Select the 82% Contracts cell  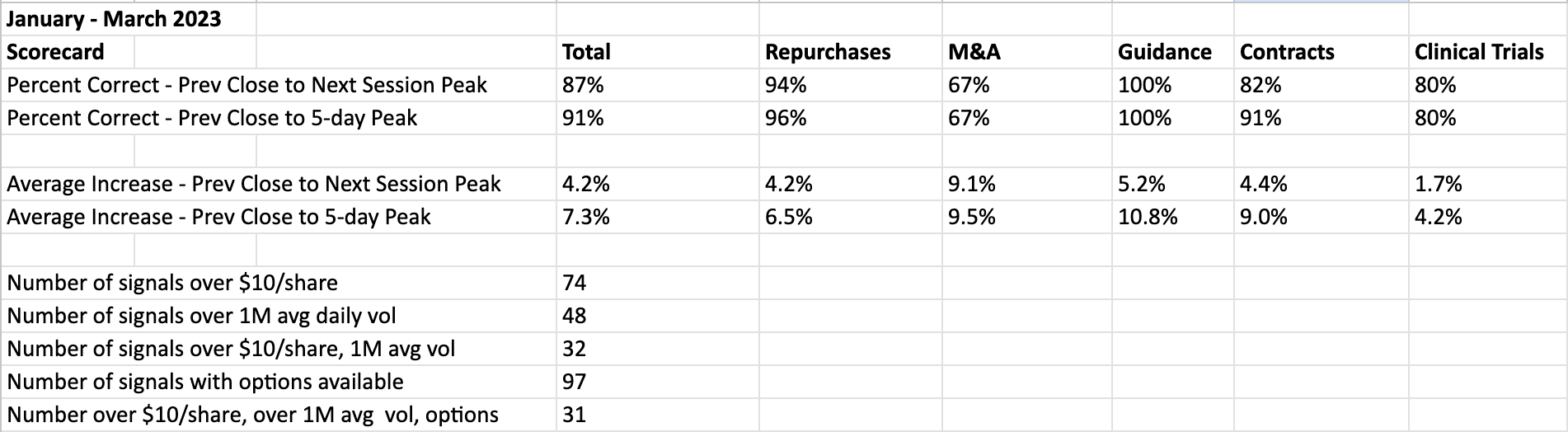(x=1261, y=85)
